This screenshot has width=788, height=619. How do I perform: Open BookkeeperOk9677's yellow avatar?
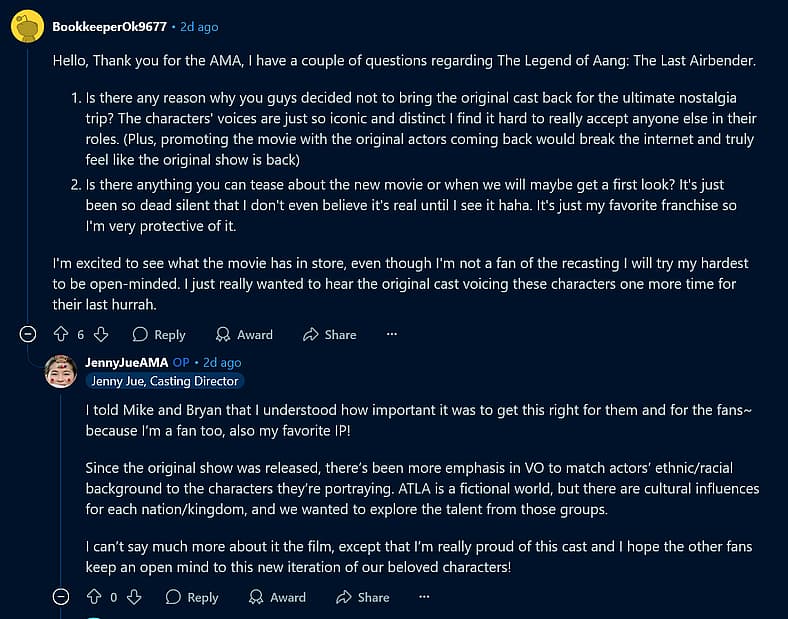[x=28, y=26]
